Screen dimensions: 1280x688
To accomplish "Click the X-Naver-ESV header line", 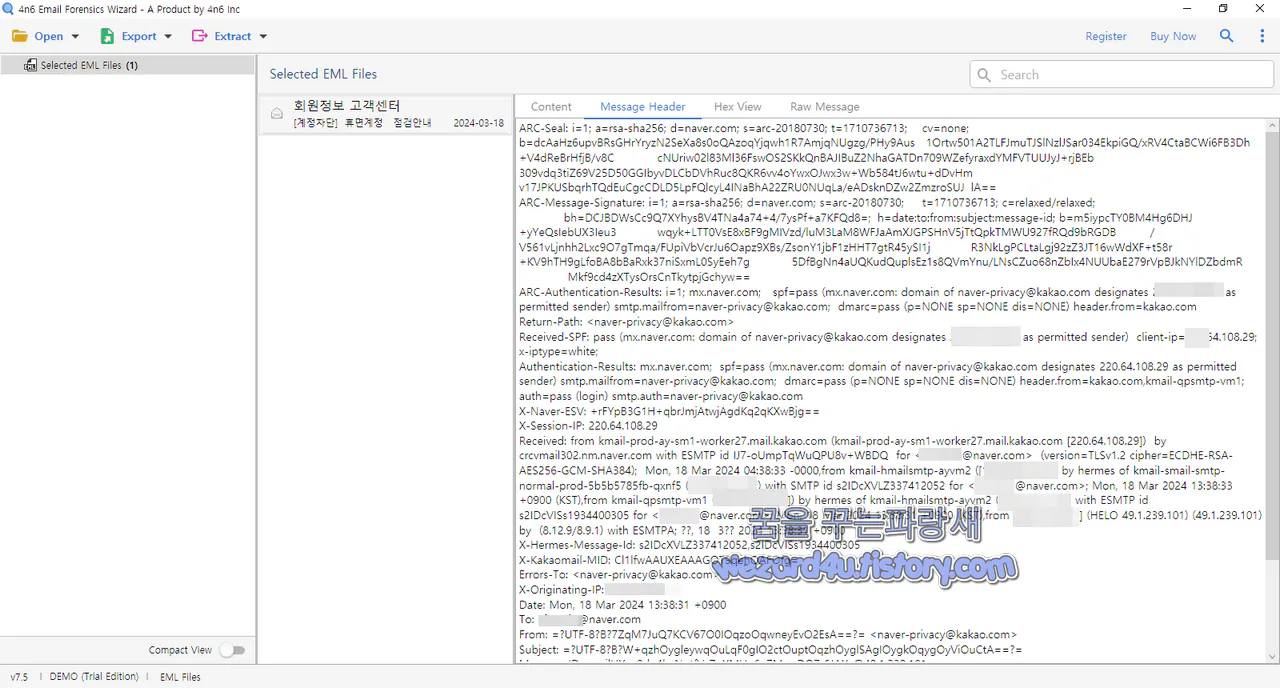I will 669,411.
